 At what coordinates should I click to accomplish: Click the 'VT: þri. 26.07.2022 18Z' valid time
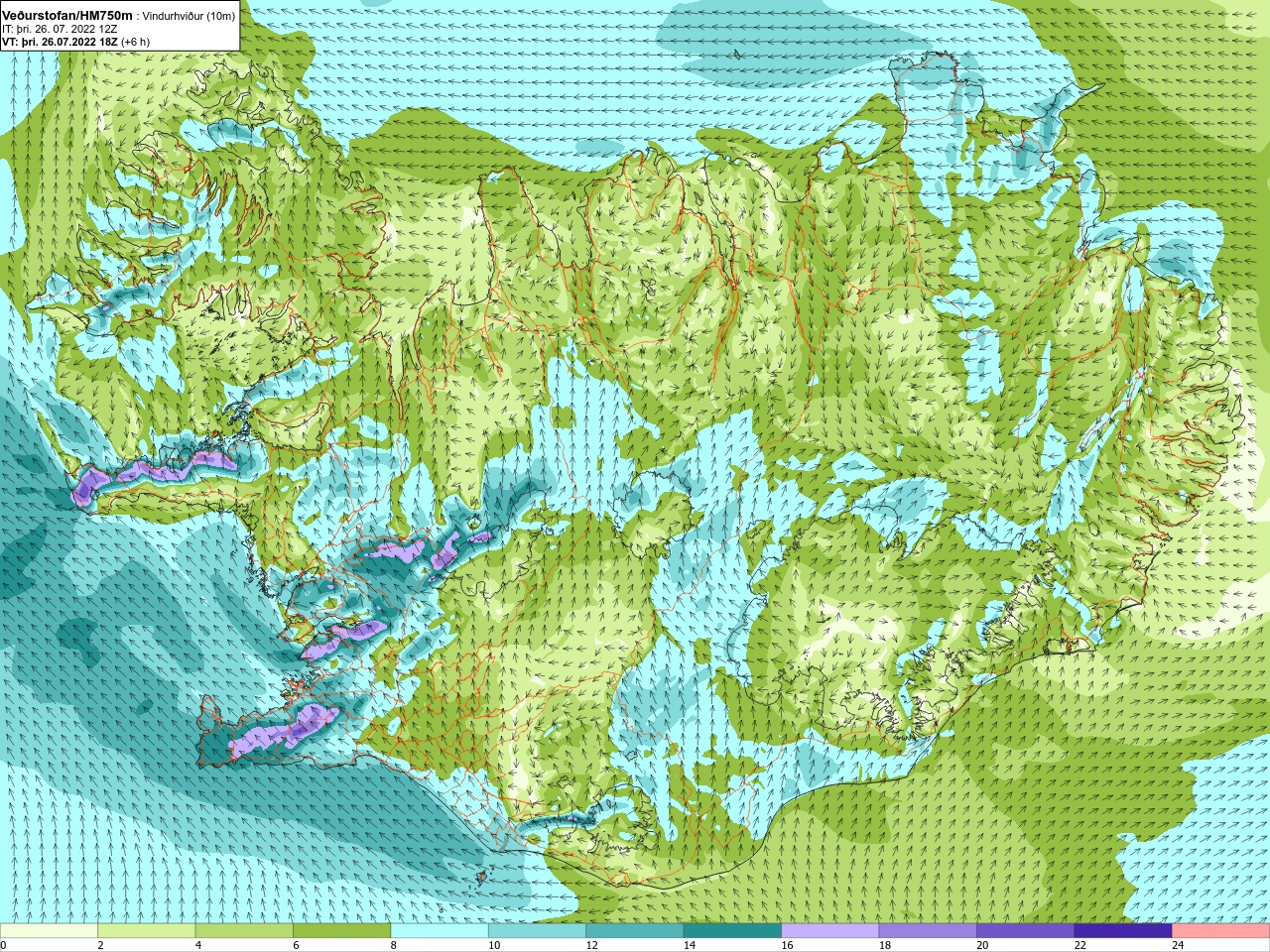pyautogui.click(x=59, y=42)
